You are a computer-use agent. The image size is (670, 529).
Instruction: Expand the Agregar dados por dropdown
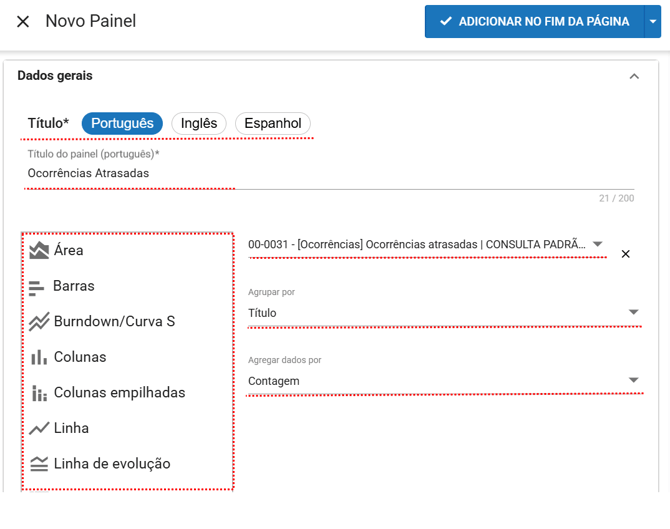click(633, 380)
